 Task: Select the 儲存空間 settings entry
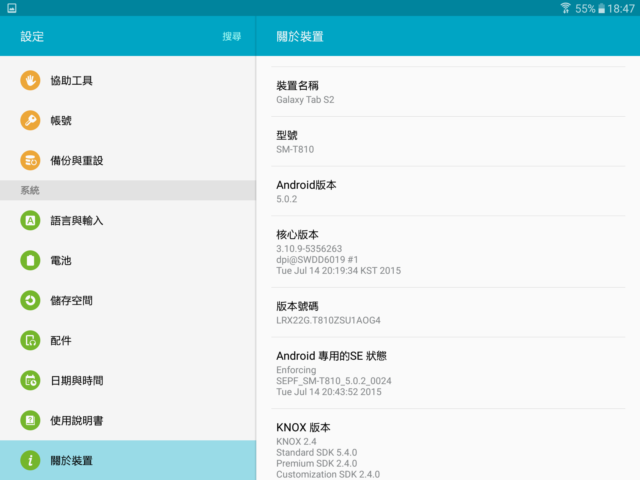click(x=128, y=300)
